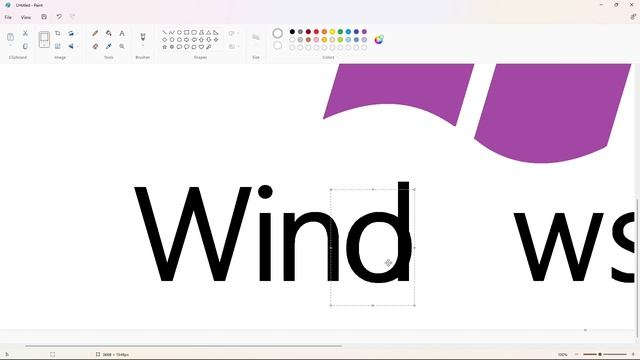Click the Rotate icon
Viewport: 640px width, 360px height.
tap(71, 33)
